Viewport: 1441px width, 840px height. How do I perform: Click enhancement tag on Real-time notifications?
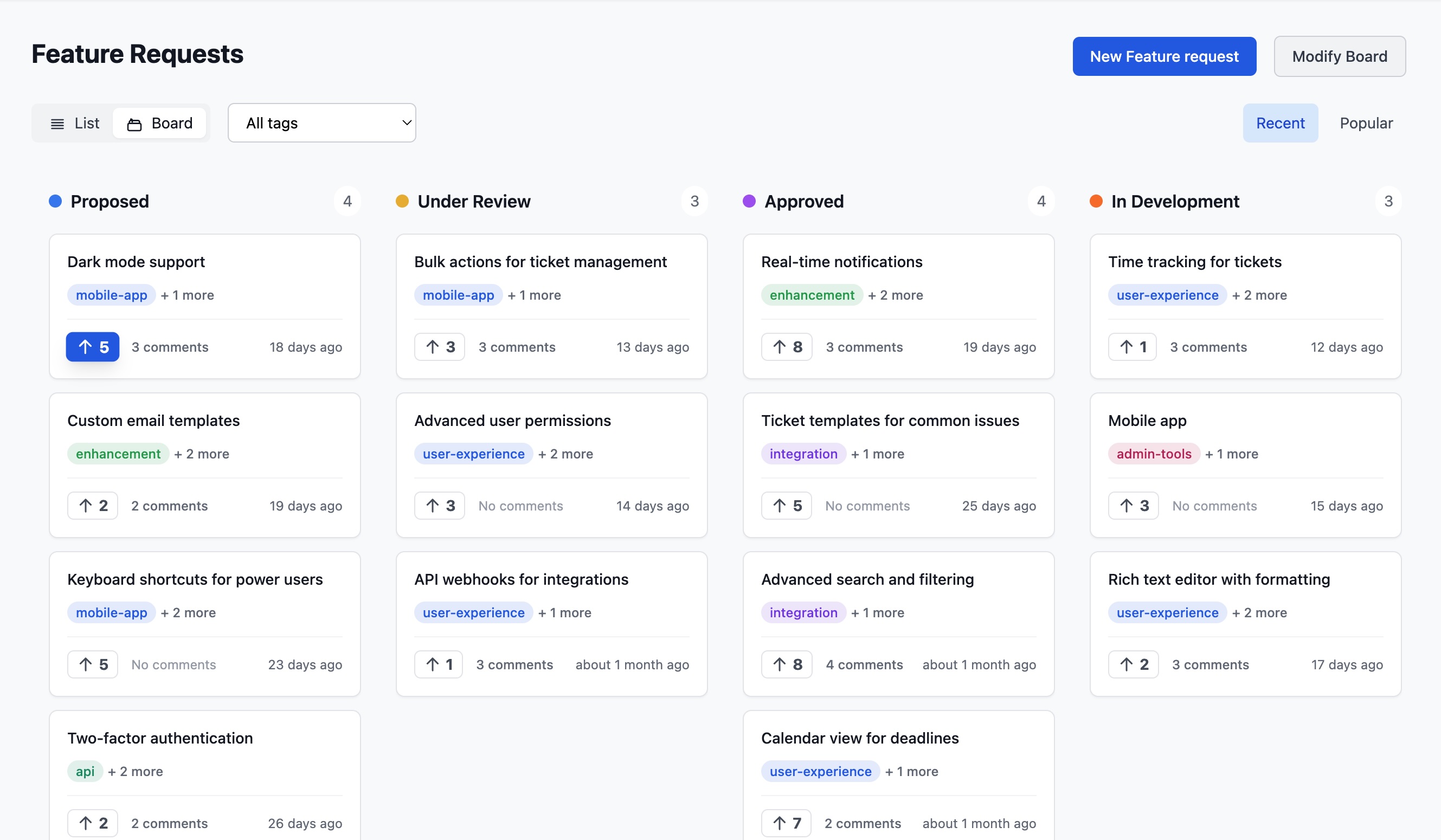[x=812, y=295]
